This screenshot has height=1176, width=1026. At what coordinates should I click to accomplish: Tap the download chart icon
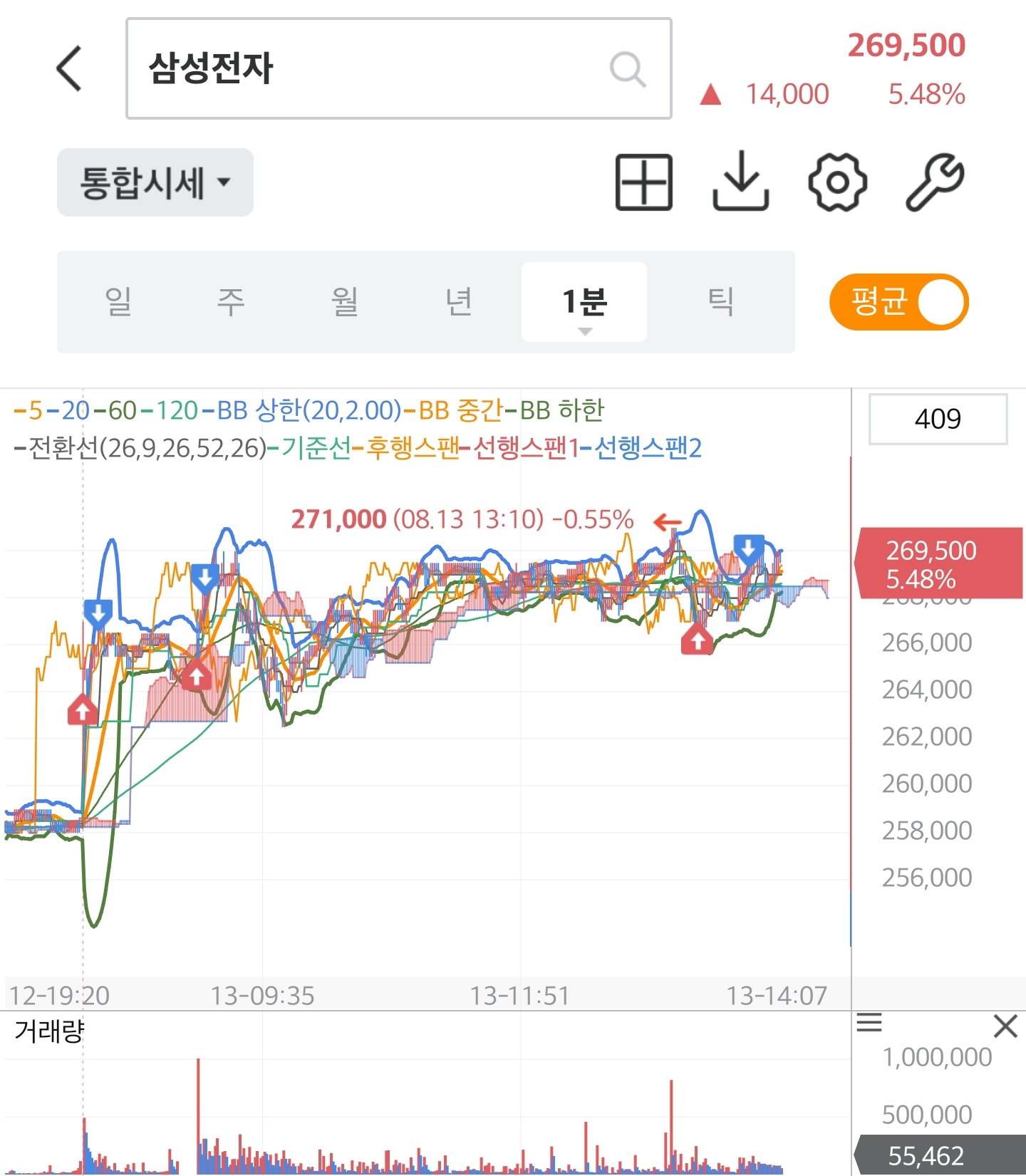click(741, 181)
